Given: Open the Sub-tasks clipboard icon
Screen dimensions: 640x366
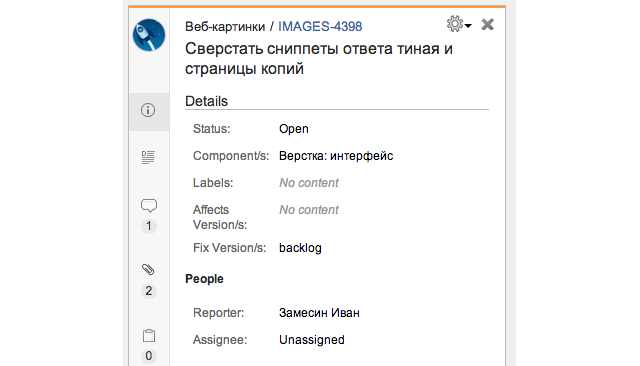Looking at the screenshot, I should coord(149,335).
